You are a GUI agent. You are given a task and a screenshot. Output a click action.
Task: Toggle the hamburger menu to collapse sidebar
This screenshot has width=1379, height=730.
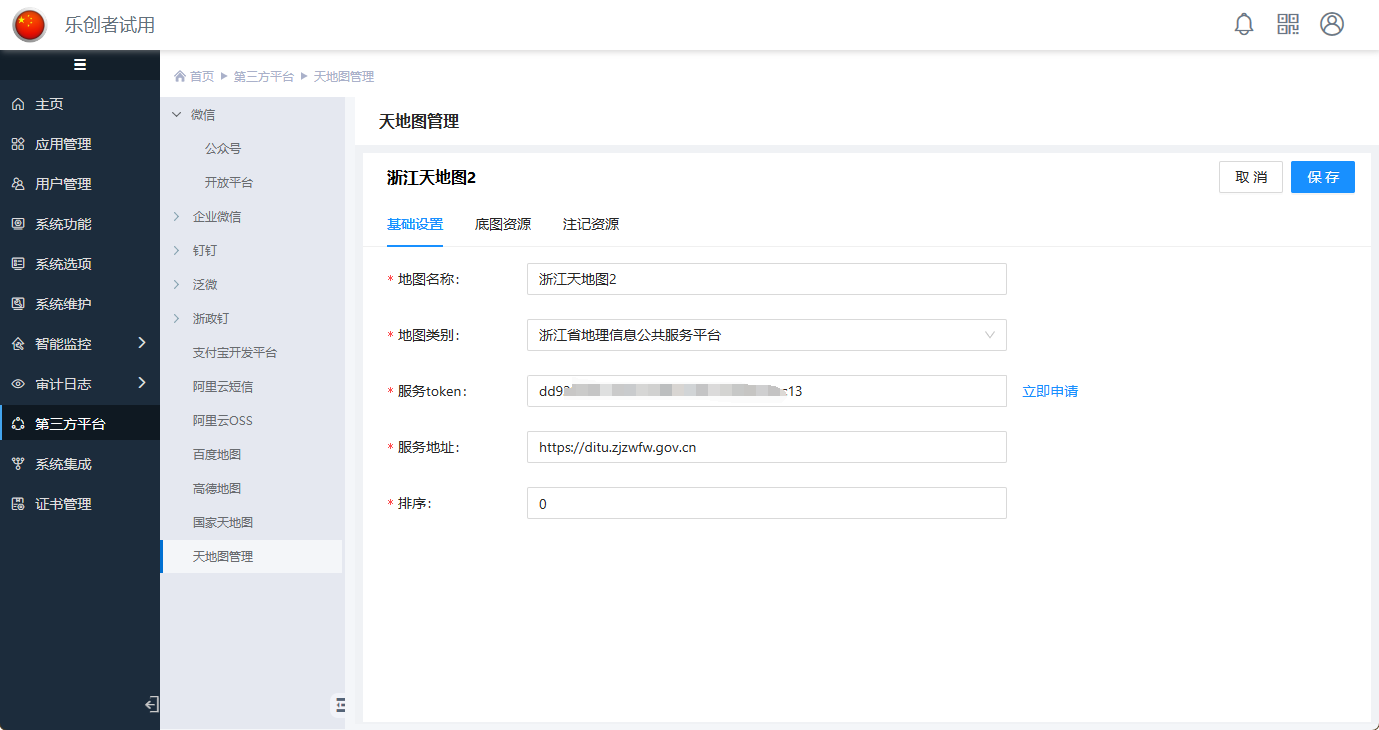(80, 65)
